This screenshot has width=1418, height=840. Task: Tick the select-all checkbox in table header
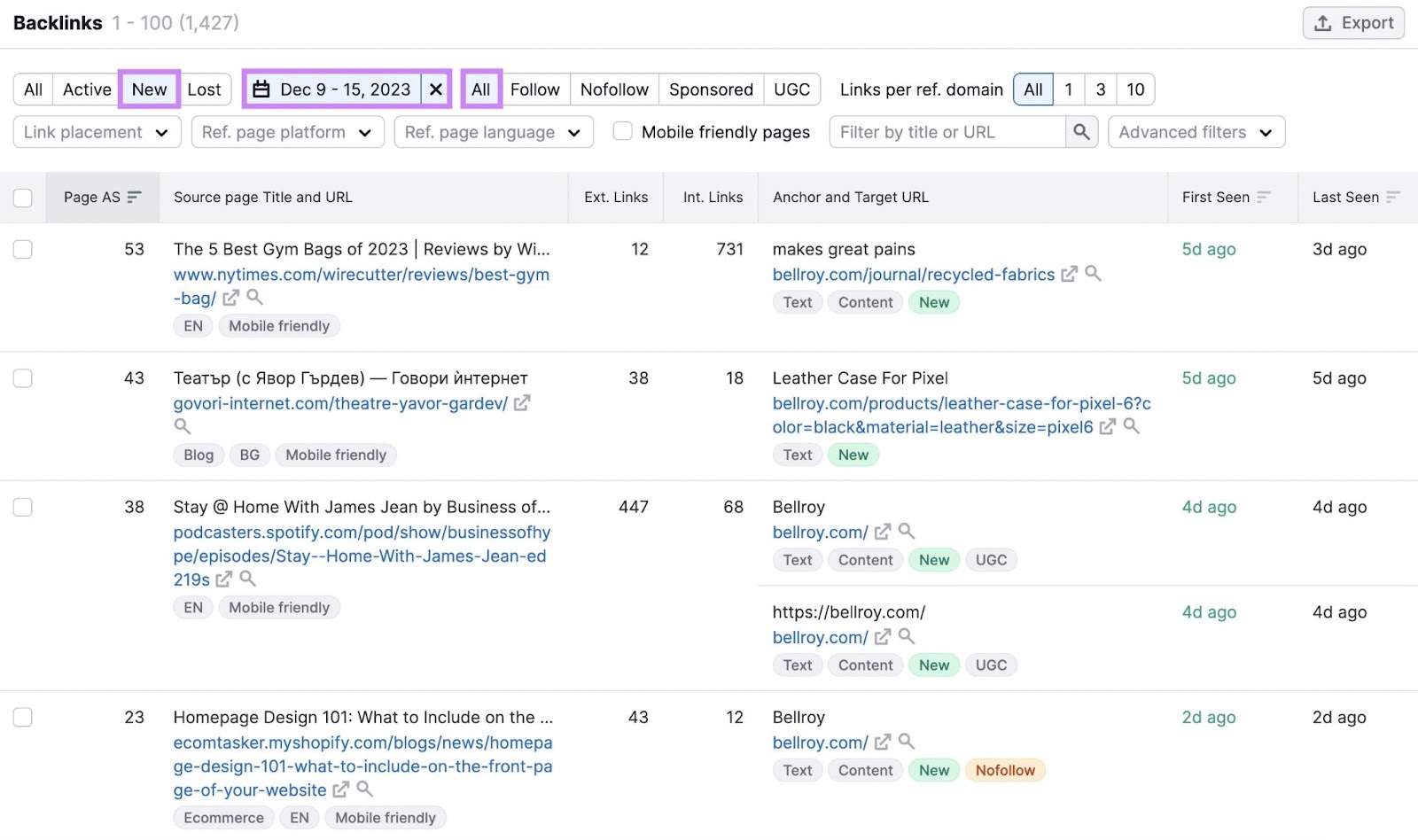pos(23,198)
